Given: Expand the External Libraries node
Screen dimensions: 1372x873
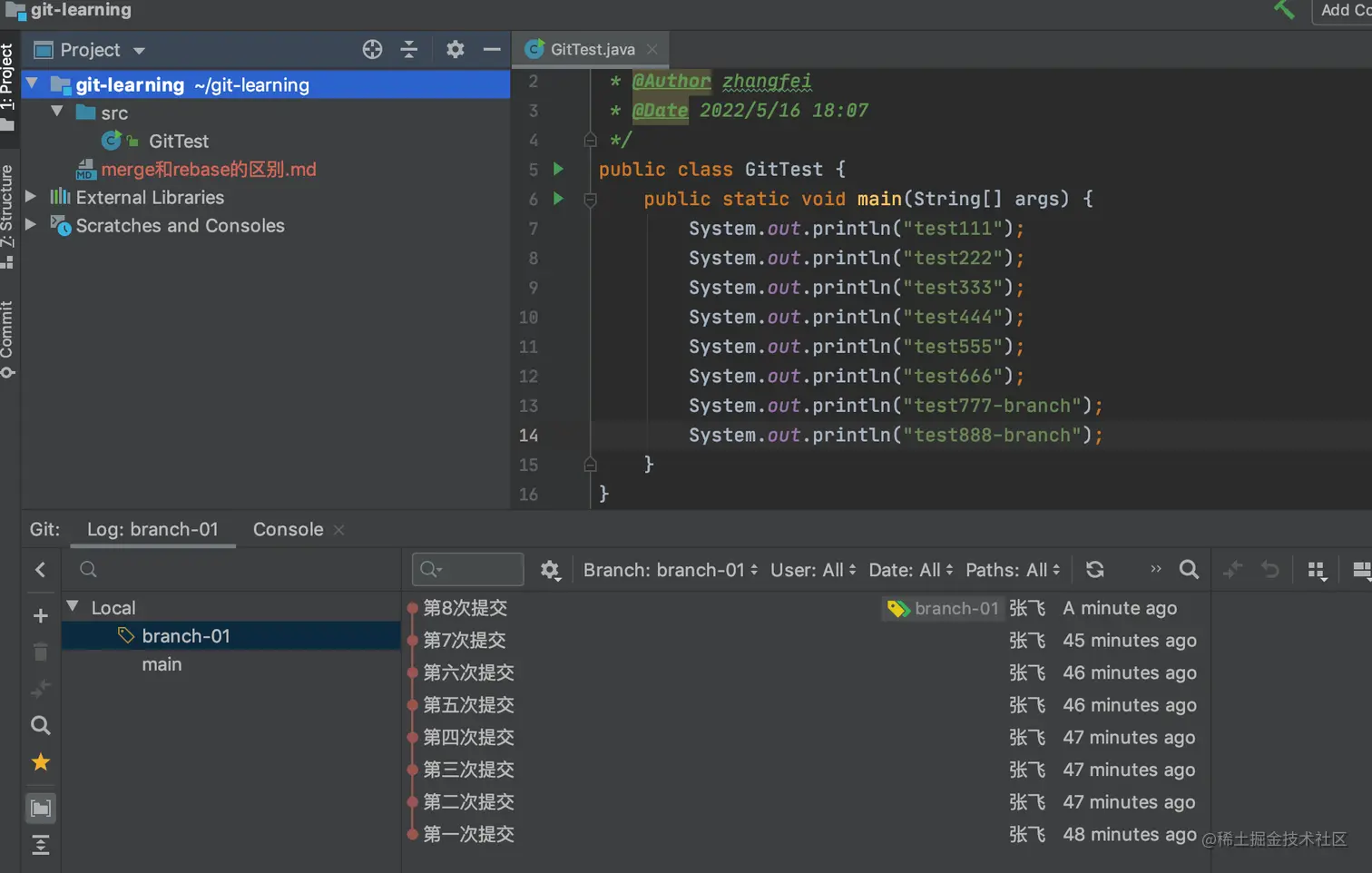Looking at the screenshot, I should click(x=31, y=197).
